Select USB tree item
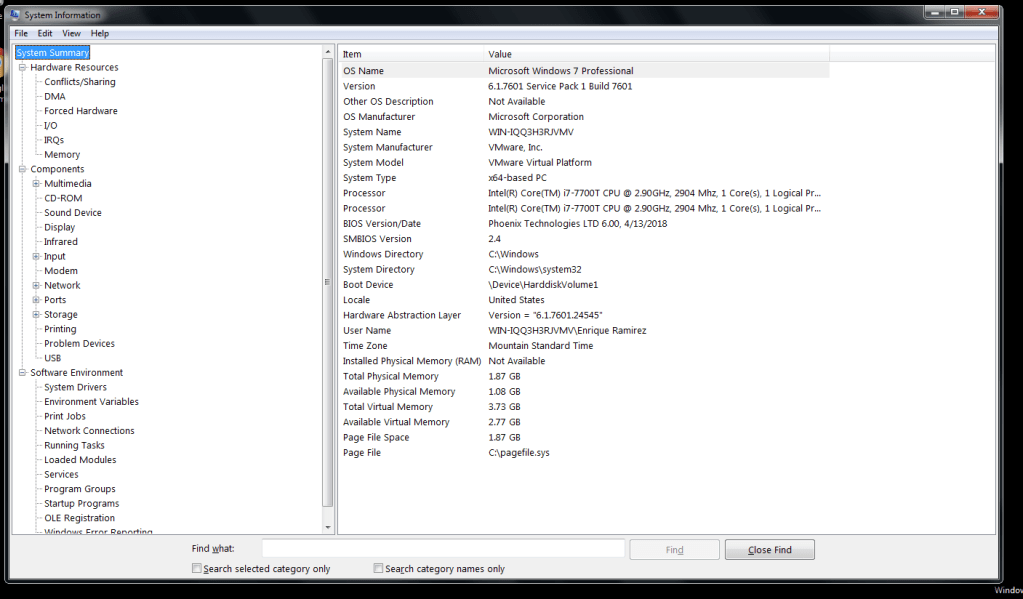Screen dimensions: 1023x599 53,358
